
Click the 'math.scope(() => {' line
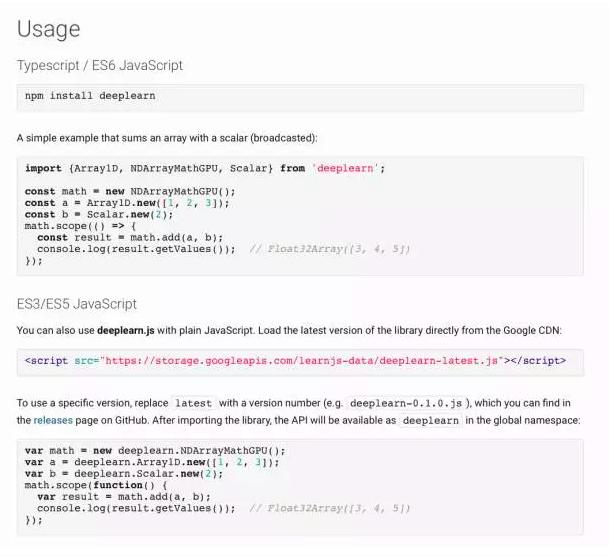coord(80,226)
